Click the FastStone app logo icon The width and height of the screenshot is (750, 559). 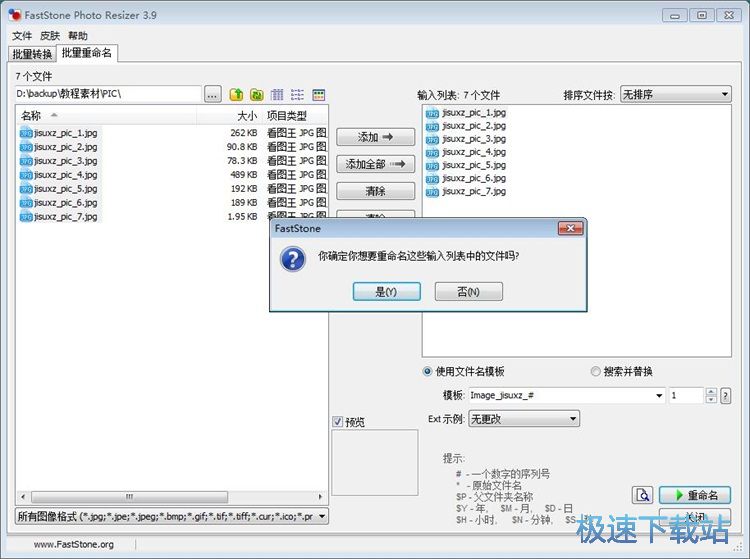[x=15, y=15]
